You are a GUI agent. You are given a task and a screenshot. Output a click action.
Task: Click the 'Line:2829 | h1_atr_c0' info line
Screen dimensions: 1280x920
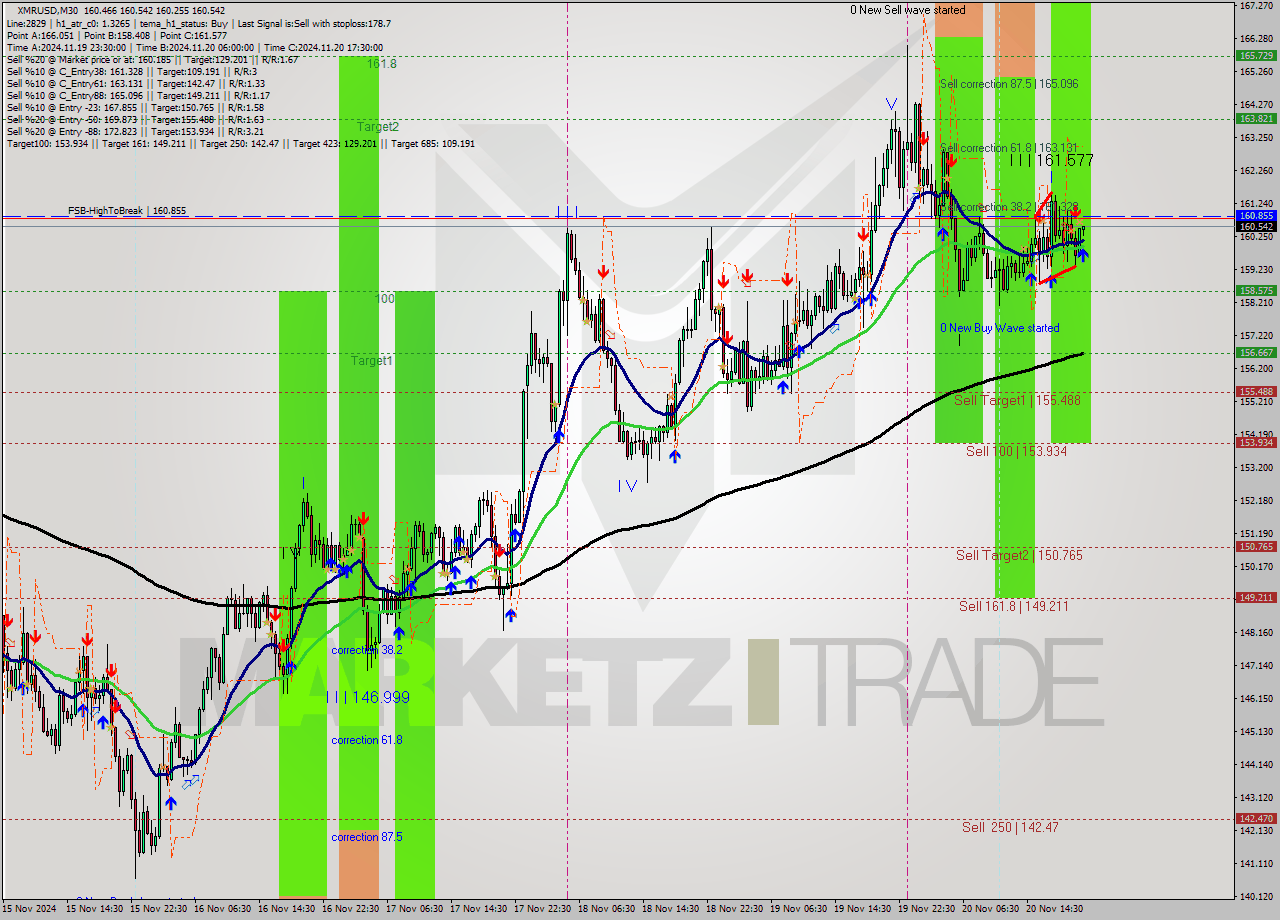pyautogui.click(x=198, y=23)
